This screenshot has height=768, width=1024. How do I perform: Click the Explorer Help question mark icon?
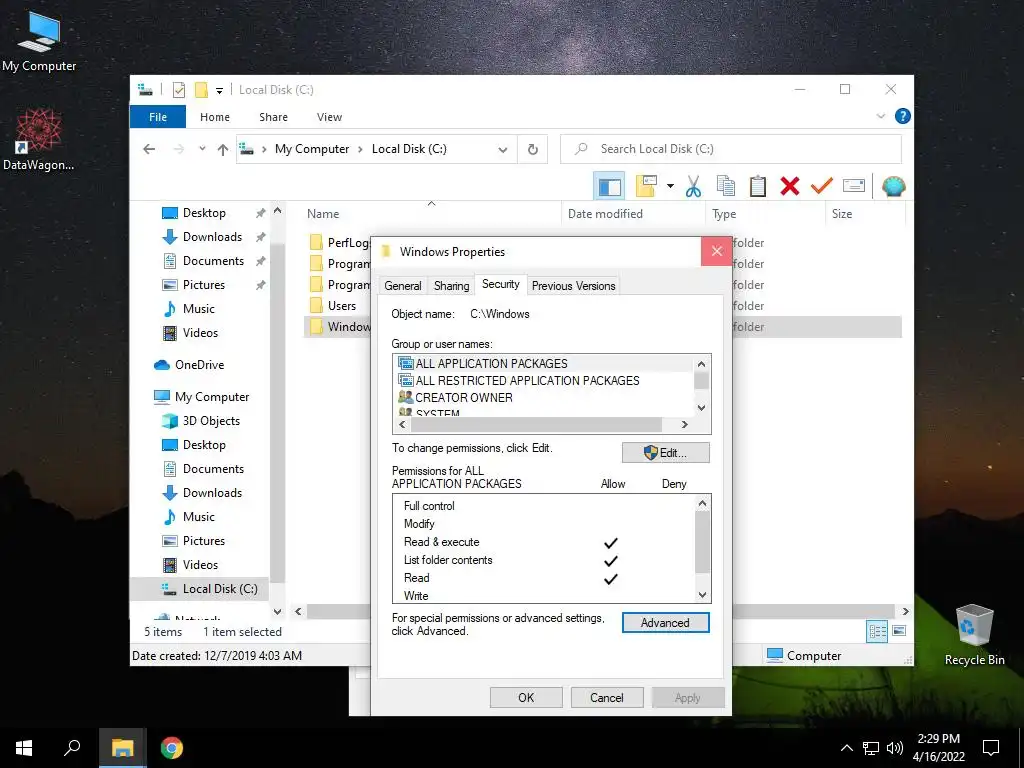click(903, 116)
